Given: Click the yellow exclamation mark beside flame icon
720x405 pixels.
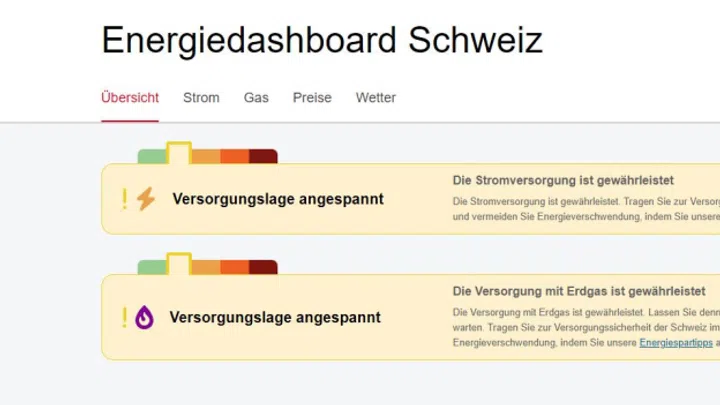Looking at the screenshot, I should click(x=124, y=317).
